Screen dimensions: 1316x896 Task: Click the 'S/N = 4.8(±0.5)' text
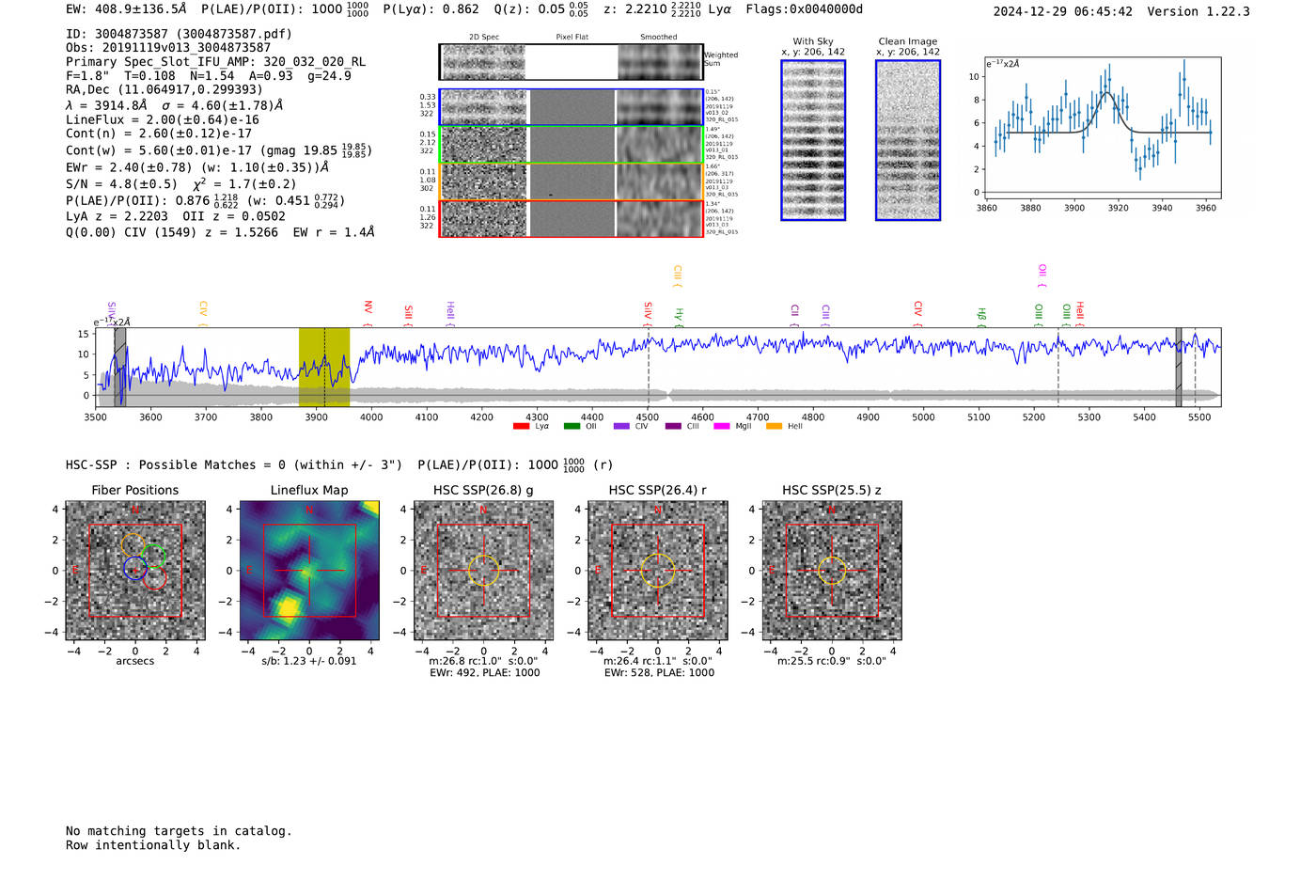(x=121, y=184)
